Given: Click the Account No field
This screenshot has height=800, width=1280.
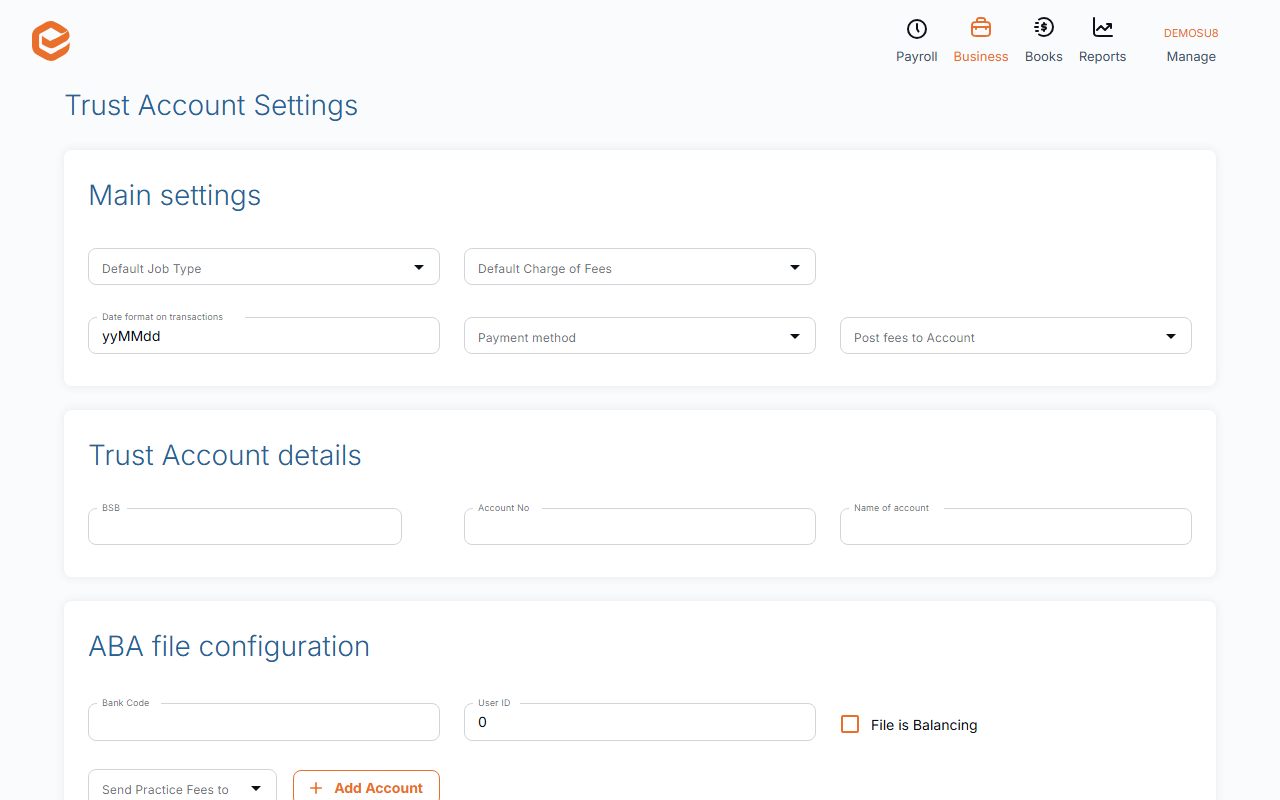Looking at the screenshot, I should click(640, 527).
